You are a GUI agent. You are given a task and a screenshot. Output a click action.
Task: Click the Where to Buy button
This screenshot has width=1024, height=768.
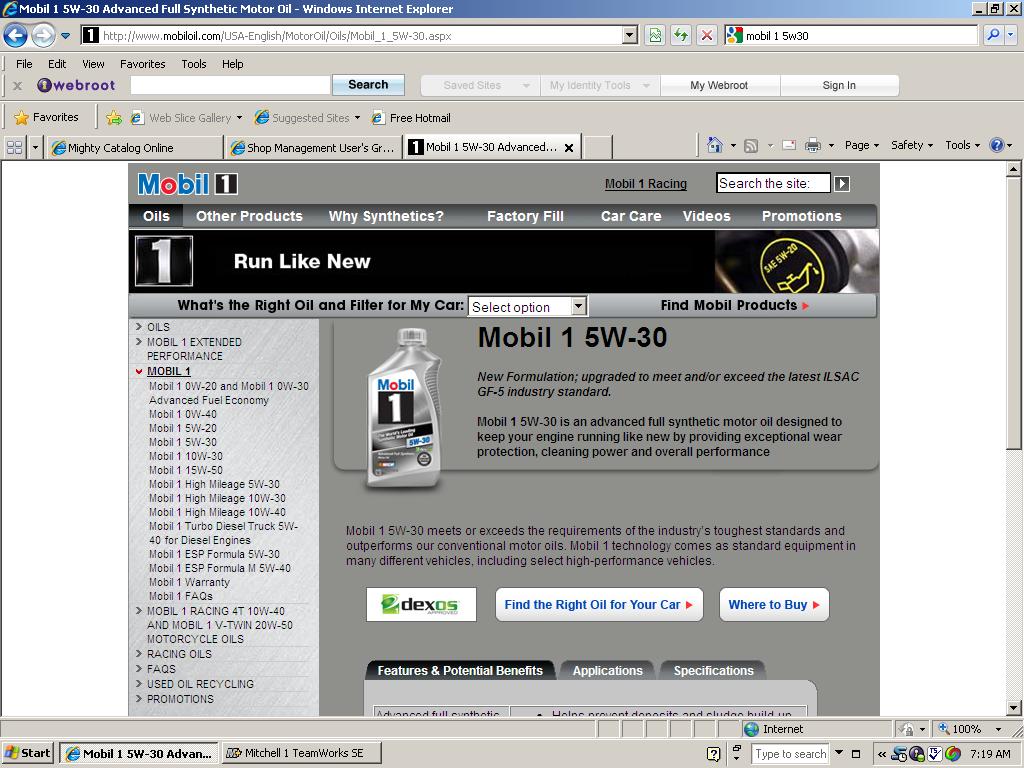click(774, 605)
